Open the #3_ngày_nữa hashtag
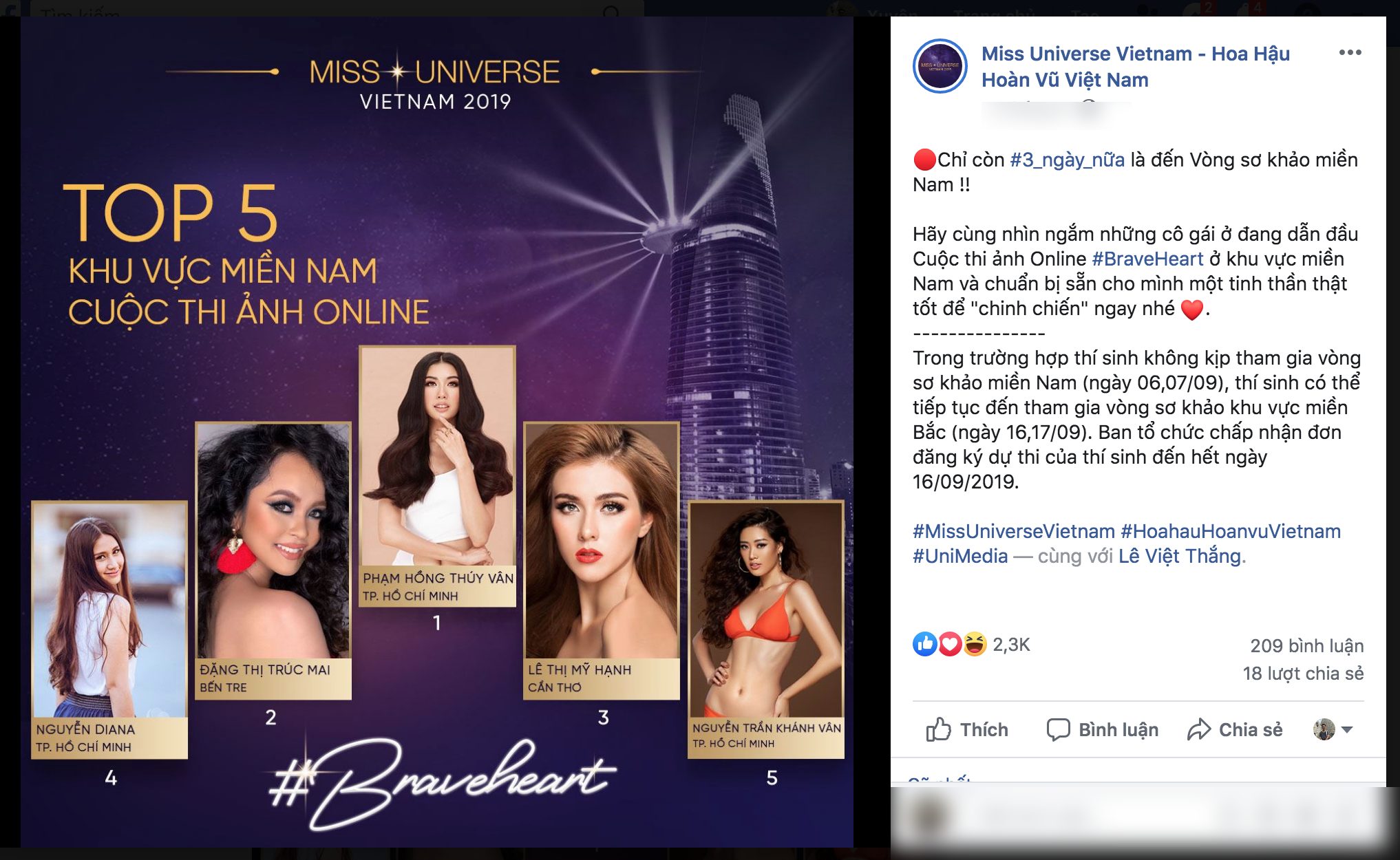The width and height of the screenshot is (1400, 860). (x=1067, y=160)
